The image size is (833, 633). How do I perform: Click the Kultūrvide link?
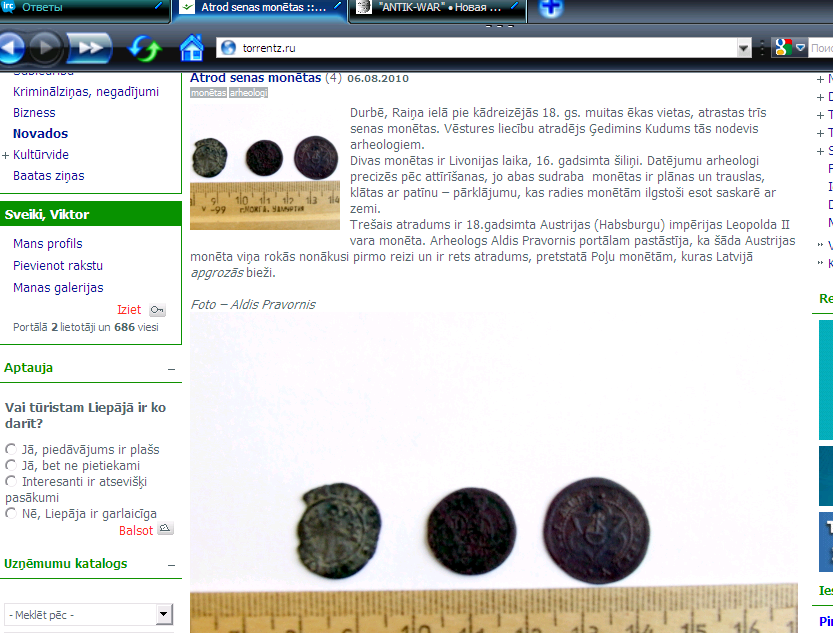tap(41, 155)
